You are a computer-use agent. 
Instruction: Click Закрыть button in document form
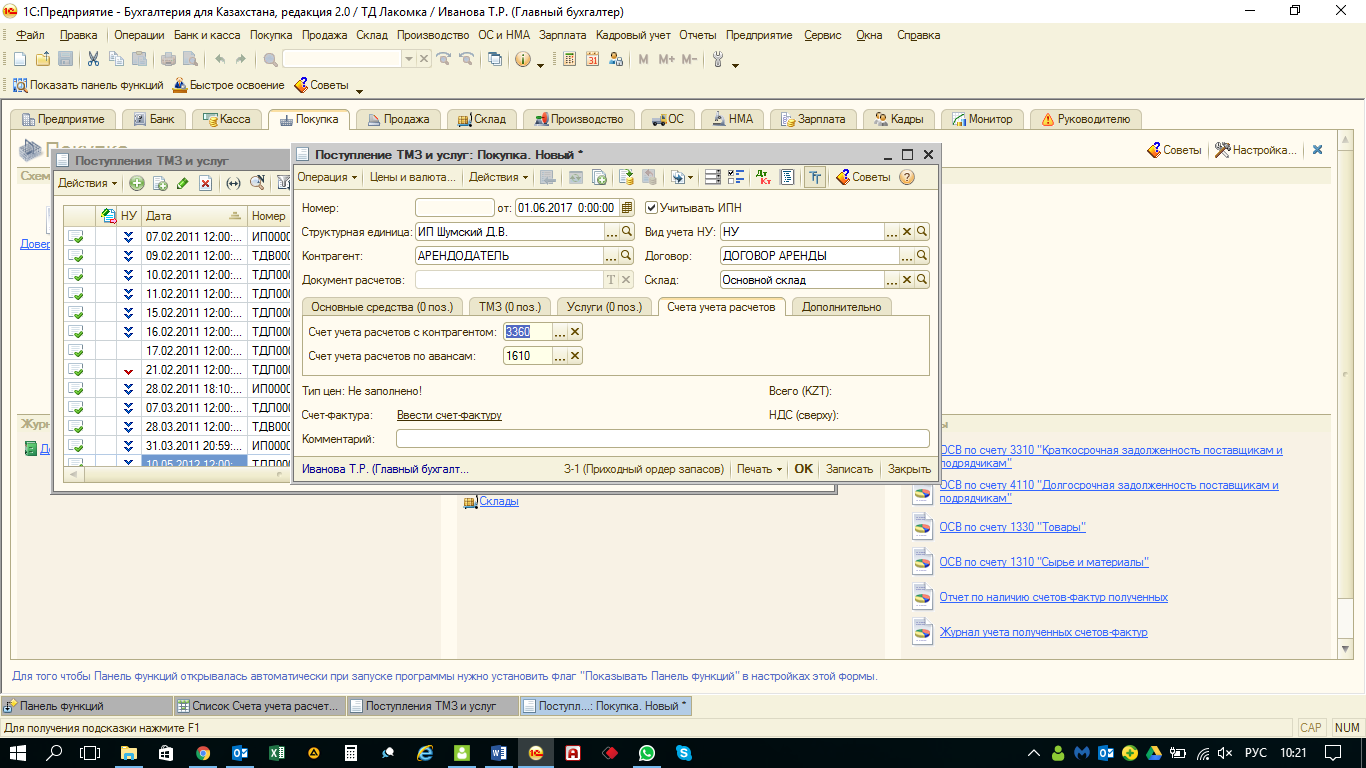(909, 469)
